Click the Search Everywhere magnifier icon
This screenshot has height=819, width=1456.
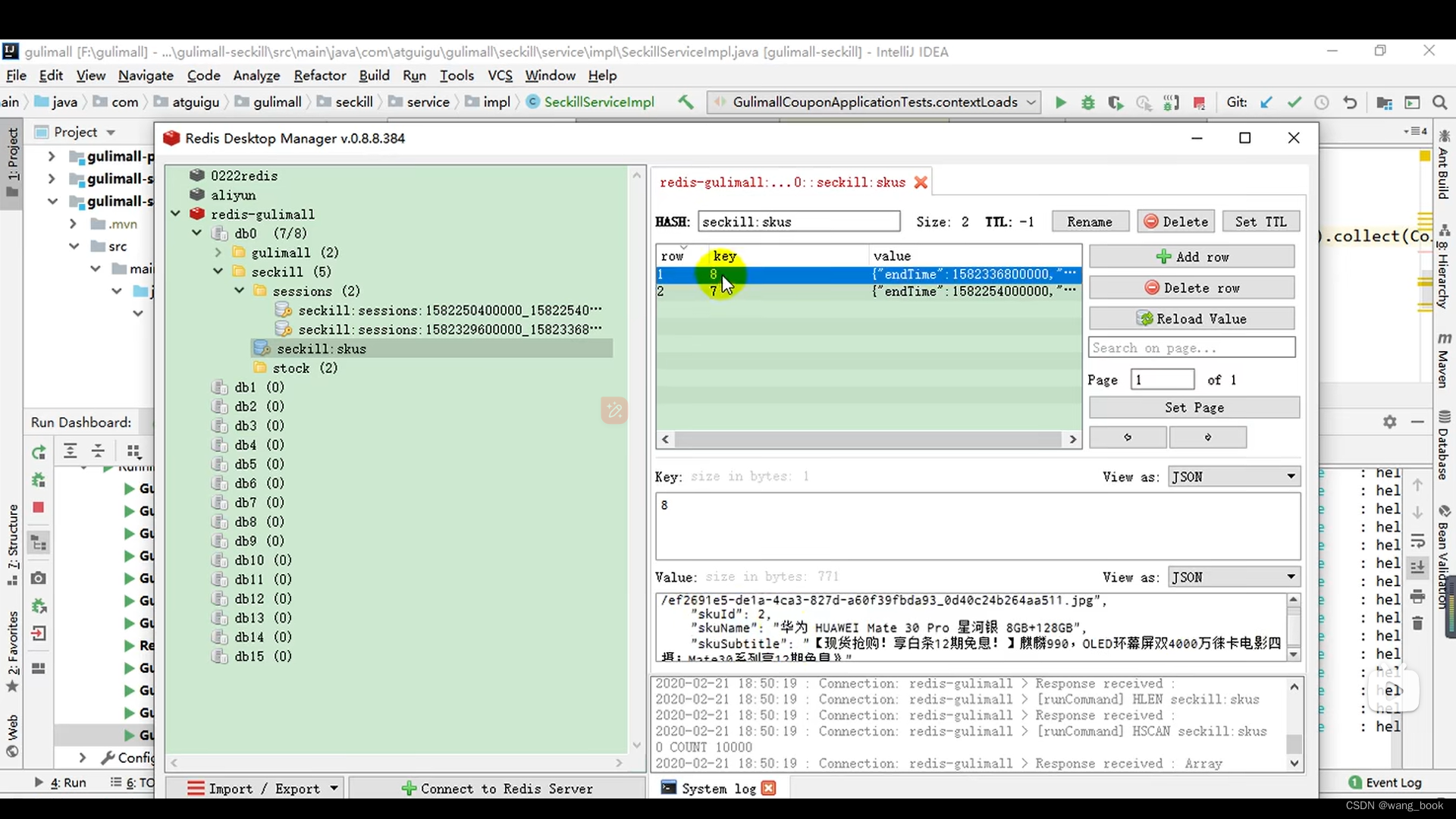(x=1440, y=102)
